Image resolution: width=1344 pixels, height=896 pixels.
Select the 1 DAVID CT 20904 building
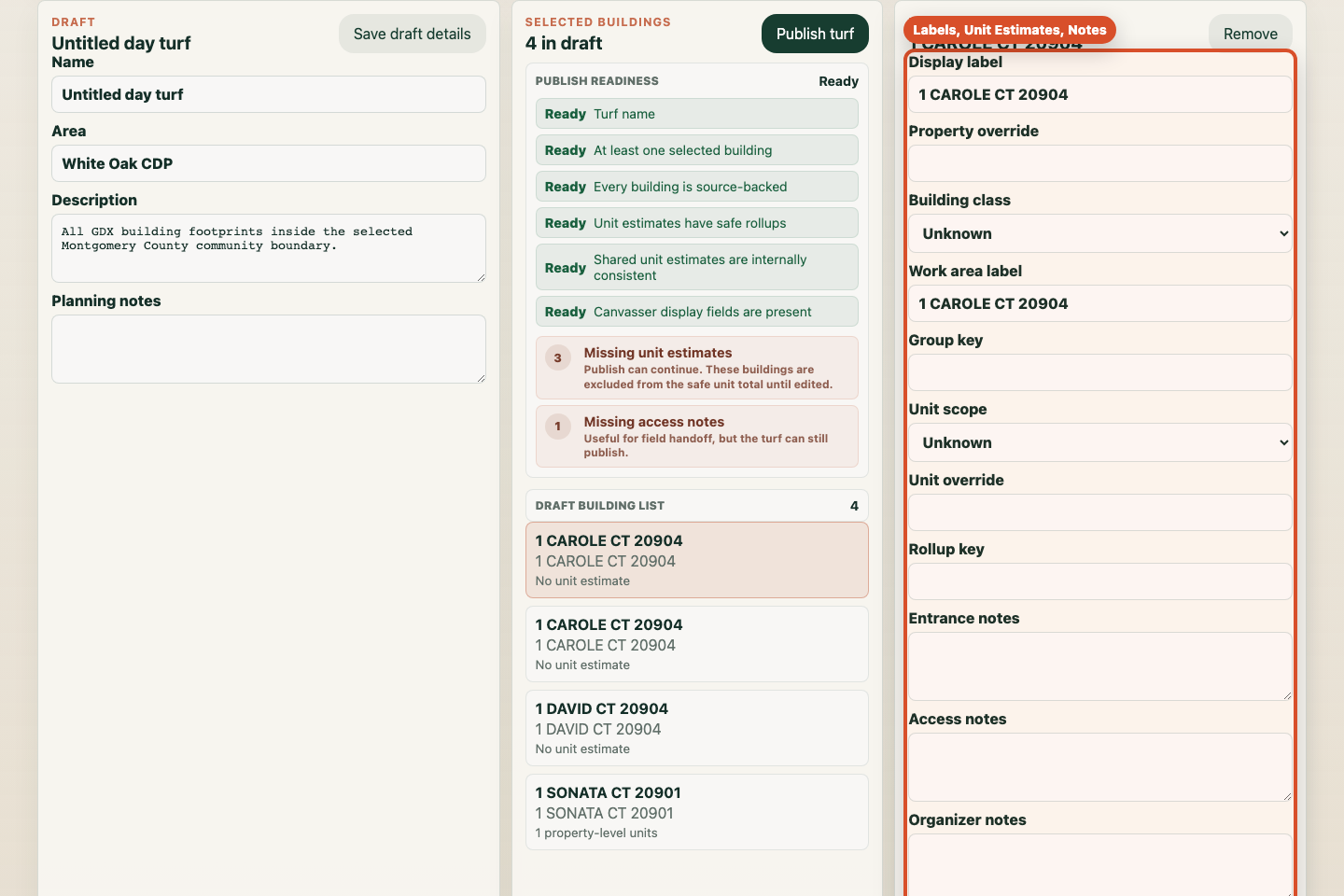coord(697,728)
